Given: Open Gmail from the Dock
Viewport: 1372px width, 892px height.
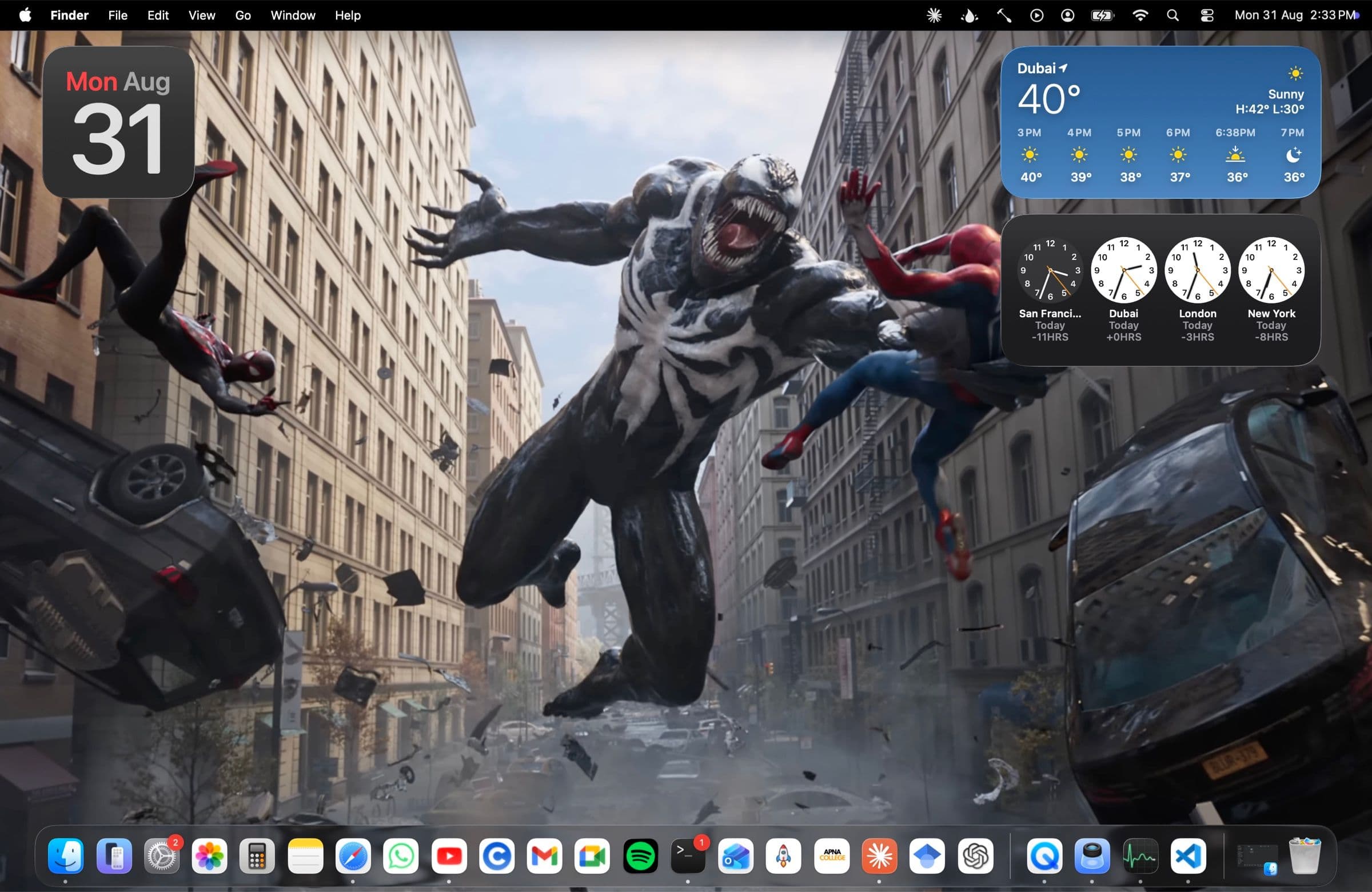Looking at the screenshot, I should point(544,855).
